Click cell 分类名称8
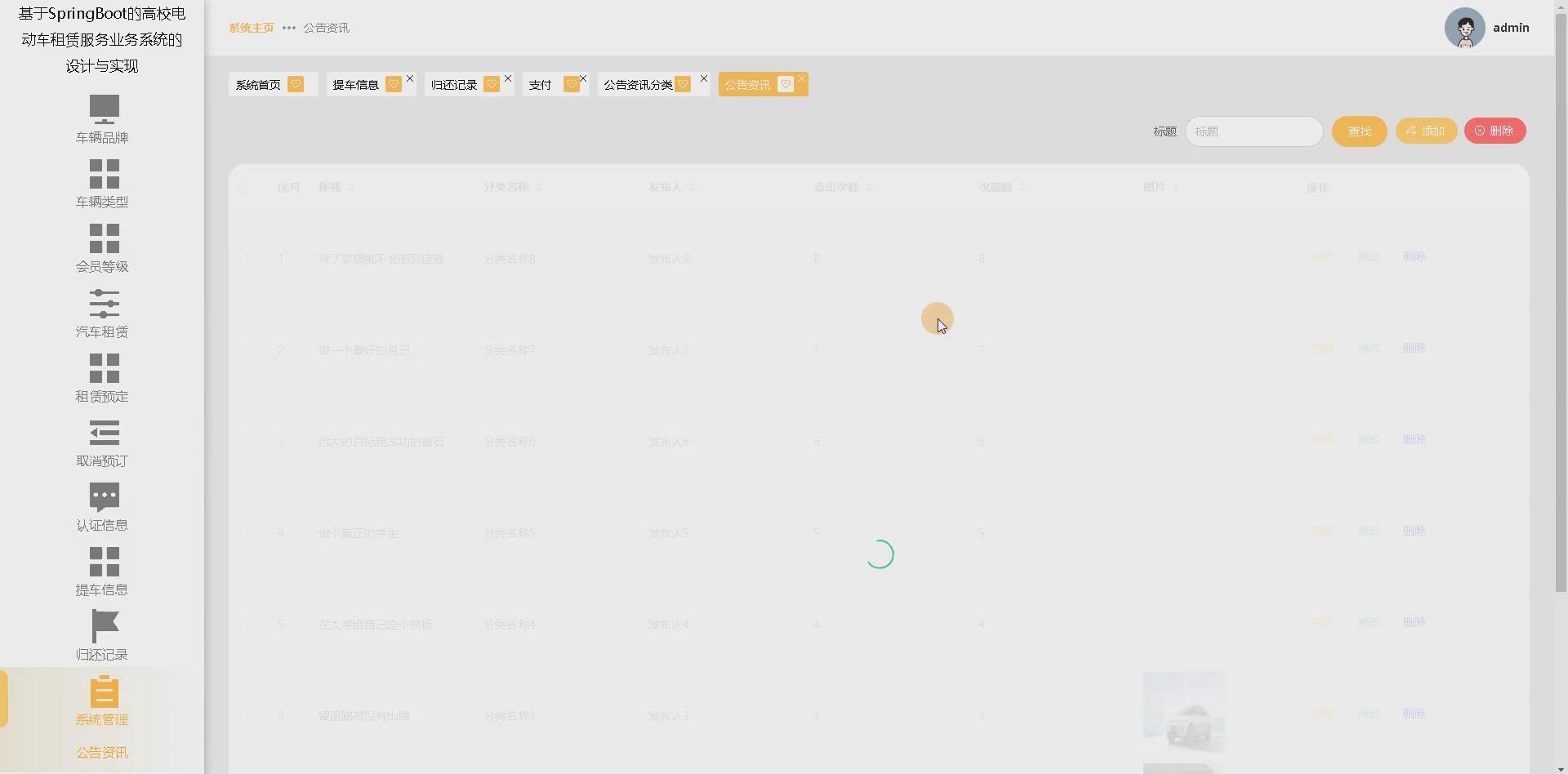The width and height of the screenshot is (1568, 774). pyautogui.click(x=510, y=259)
